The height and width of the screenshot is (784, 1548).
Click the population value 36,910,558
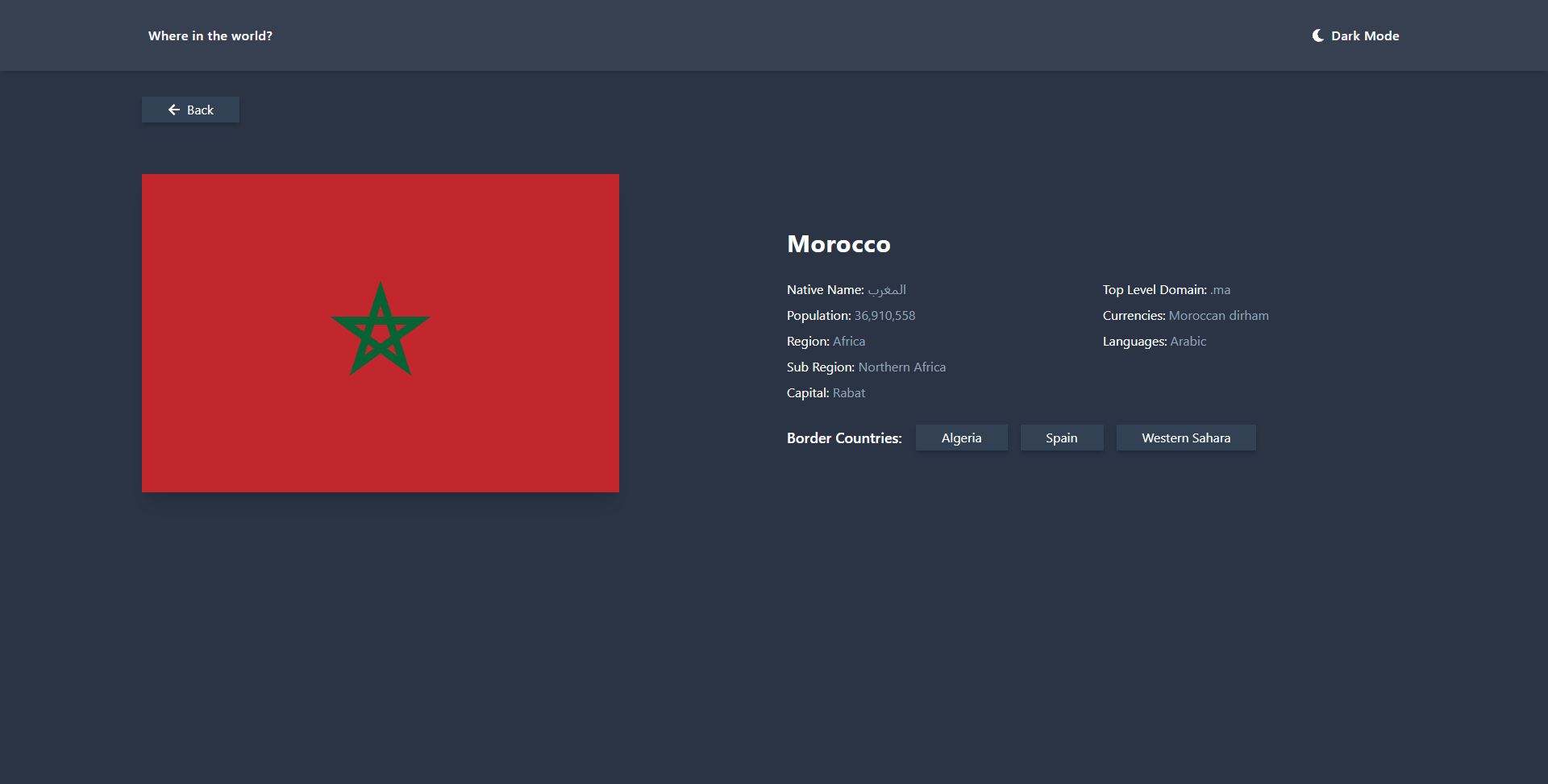pos(884,315)
